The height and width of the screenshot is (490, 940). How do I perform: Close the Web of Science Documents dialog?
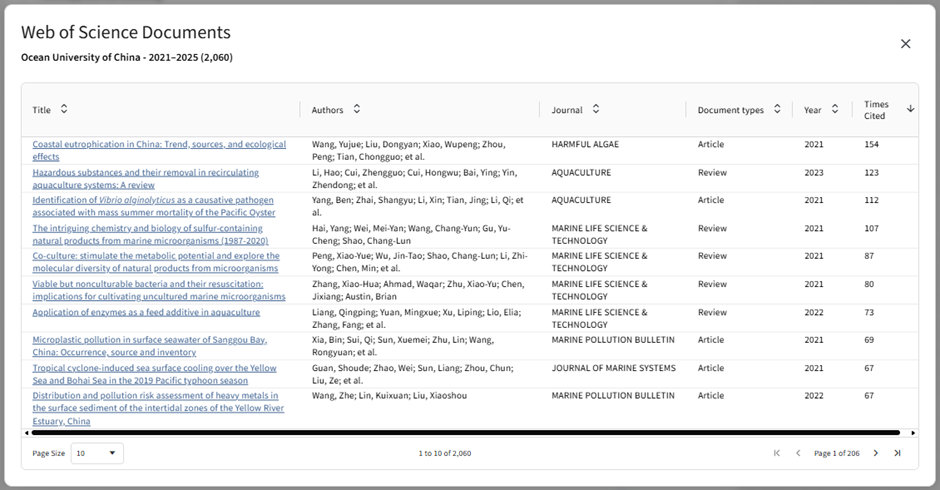(905, 44)
